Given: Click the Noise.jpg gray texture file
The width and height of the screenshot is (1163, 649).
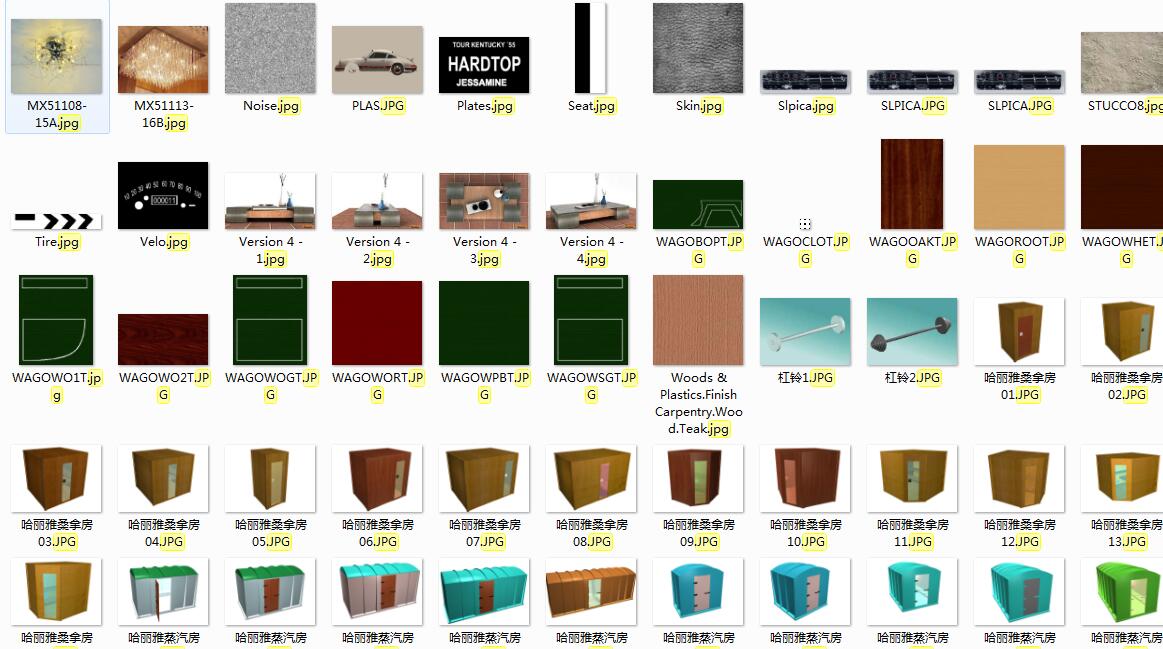Looking at the screenshot, I should point(270,49).
